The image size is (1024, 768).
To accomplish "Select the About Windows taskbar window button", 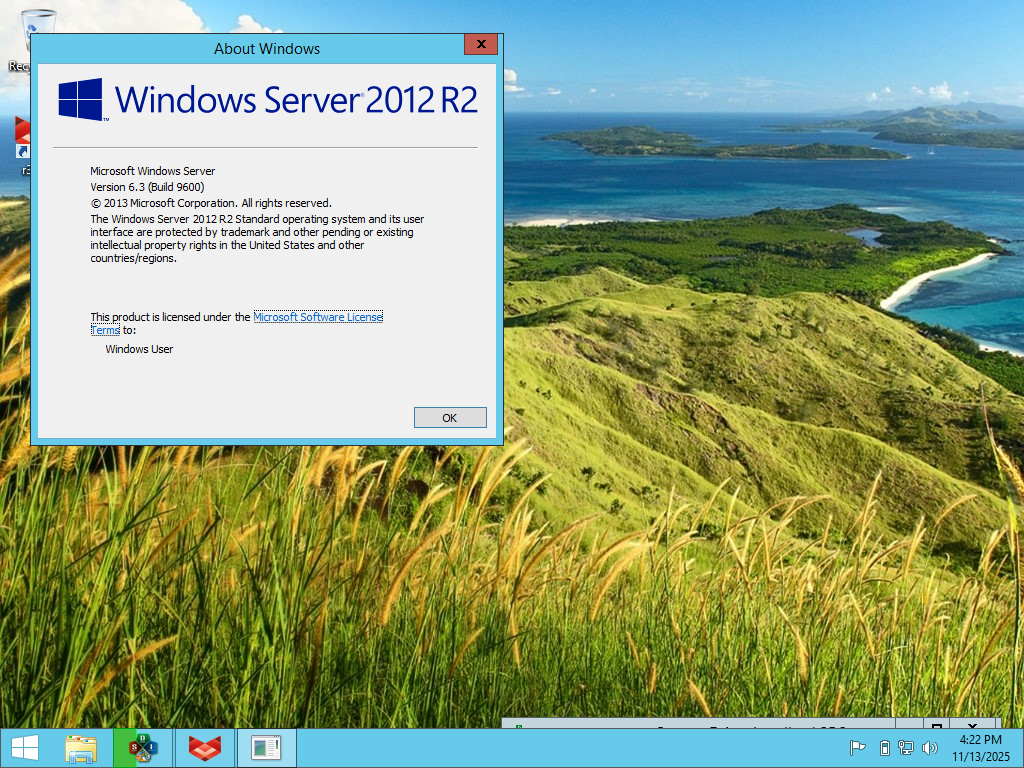I will (266, 748).
